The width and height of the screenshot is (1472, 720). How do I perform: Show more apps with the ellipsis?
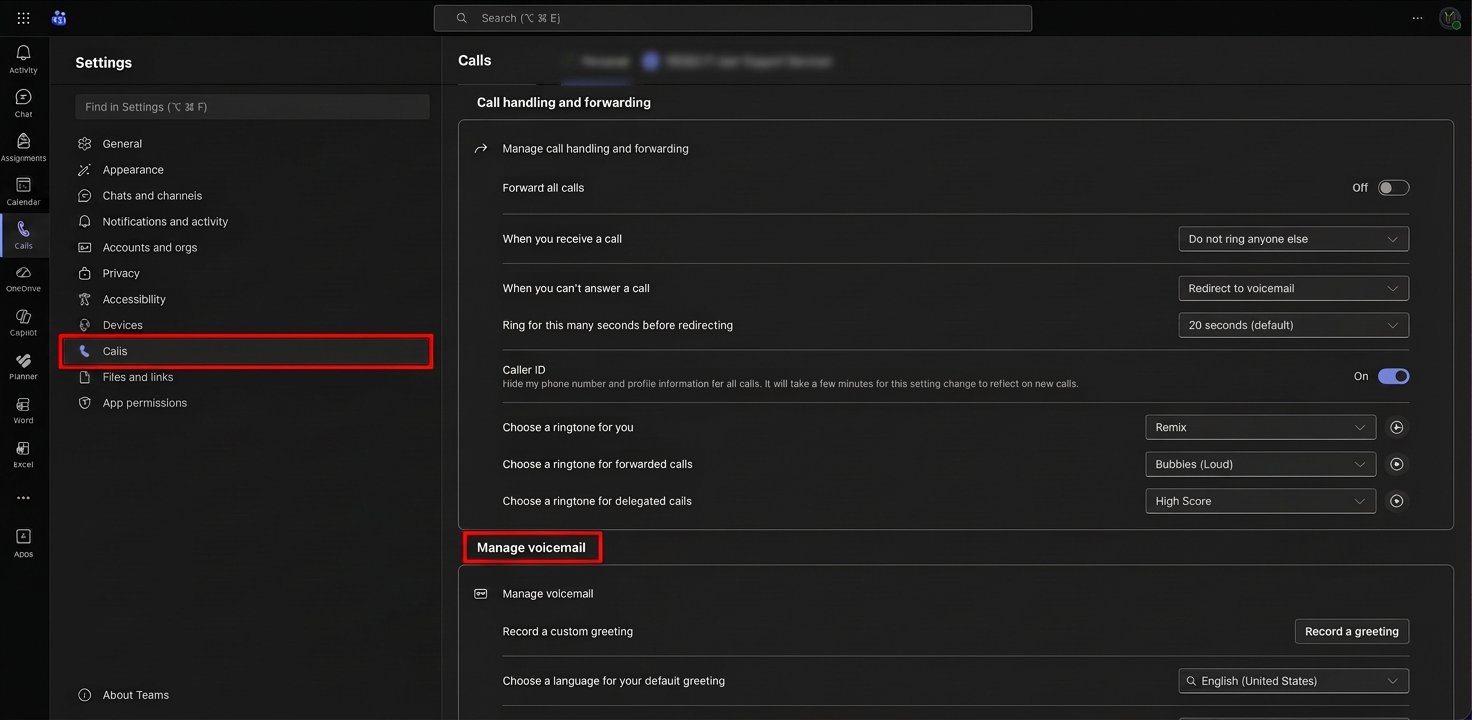[x=23, y=498]
